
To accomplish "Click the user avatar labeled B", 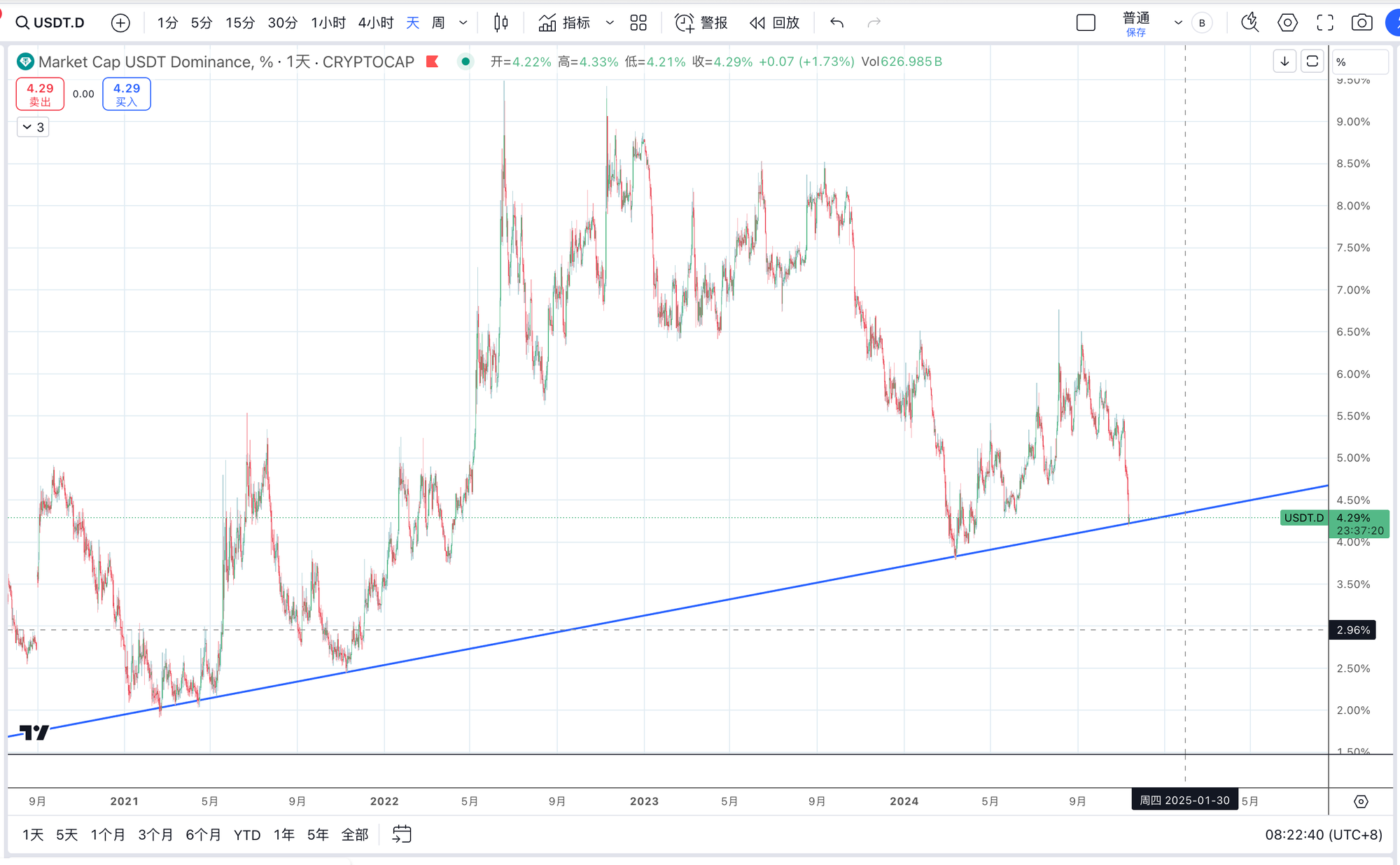I will (x=1202, y=23).
